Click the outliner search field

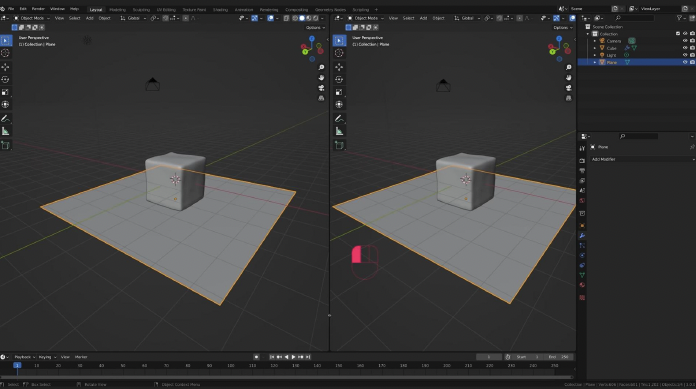[635, 18]
